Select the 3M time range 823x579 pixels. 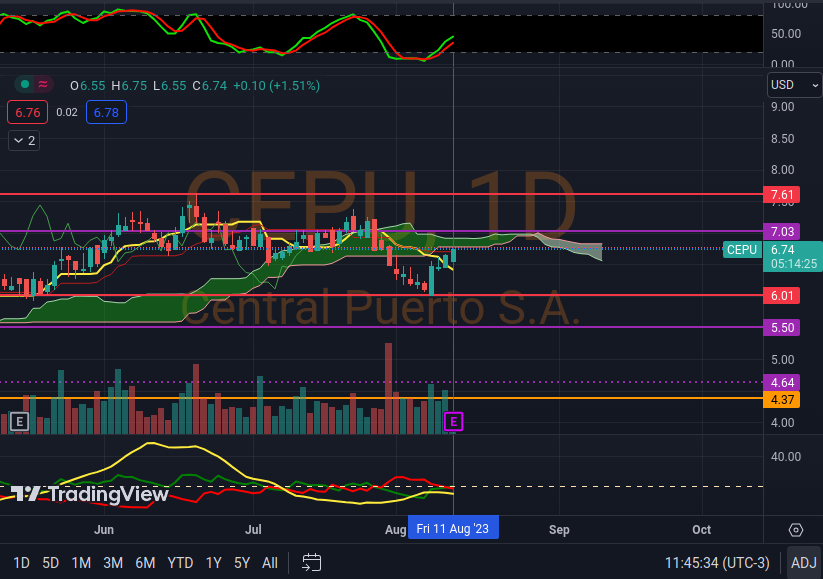point(113,563)
